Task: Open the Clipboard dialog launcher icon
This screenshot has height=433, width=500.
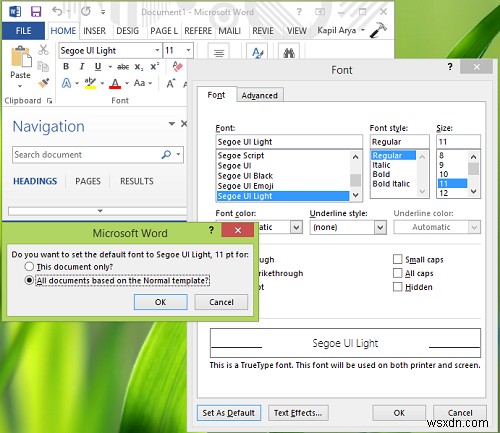Action: coord(50,101)
